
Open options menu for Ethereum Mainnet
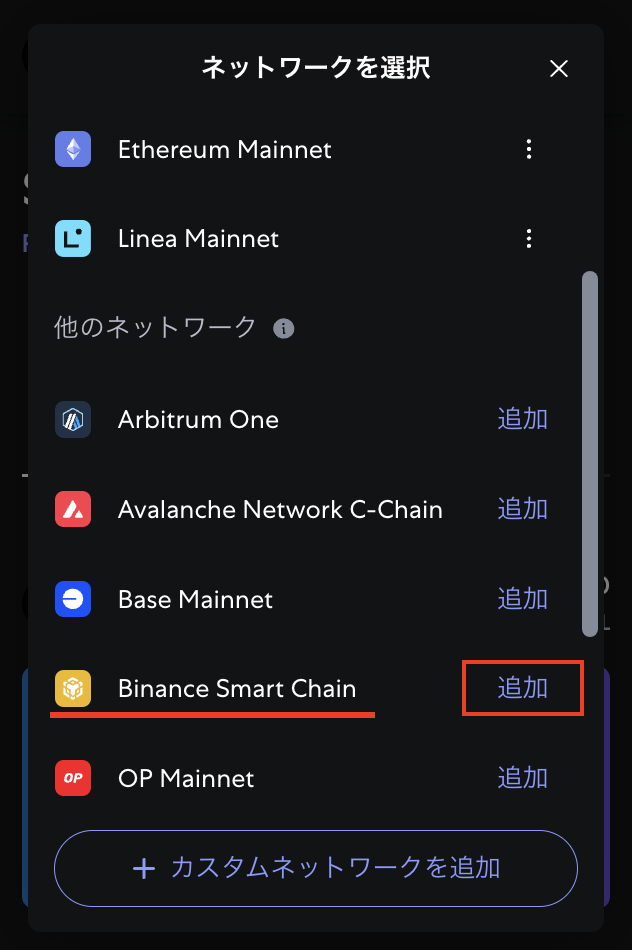pyautogui.click(x=529, y=149)
